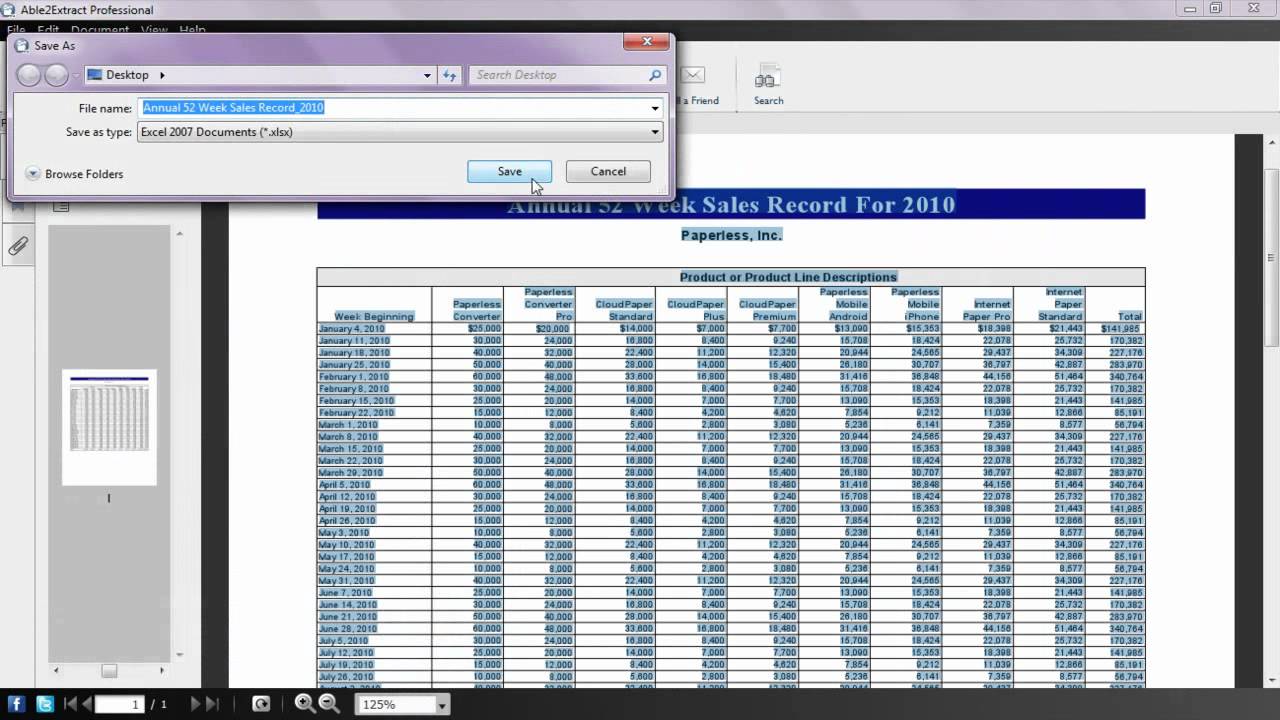Open the attachments paperclip panel
This screenshot has width=1280, height=720.
click(x=17, y=246)
